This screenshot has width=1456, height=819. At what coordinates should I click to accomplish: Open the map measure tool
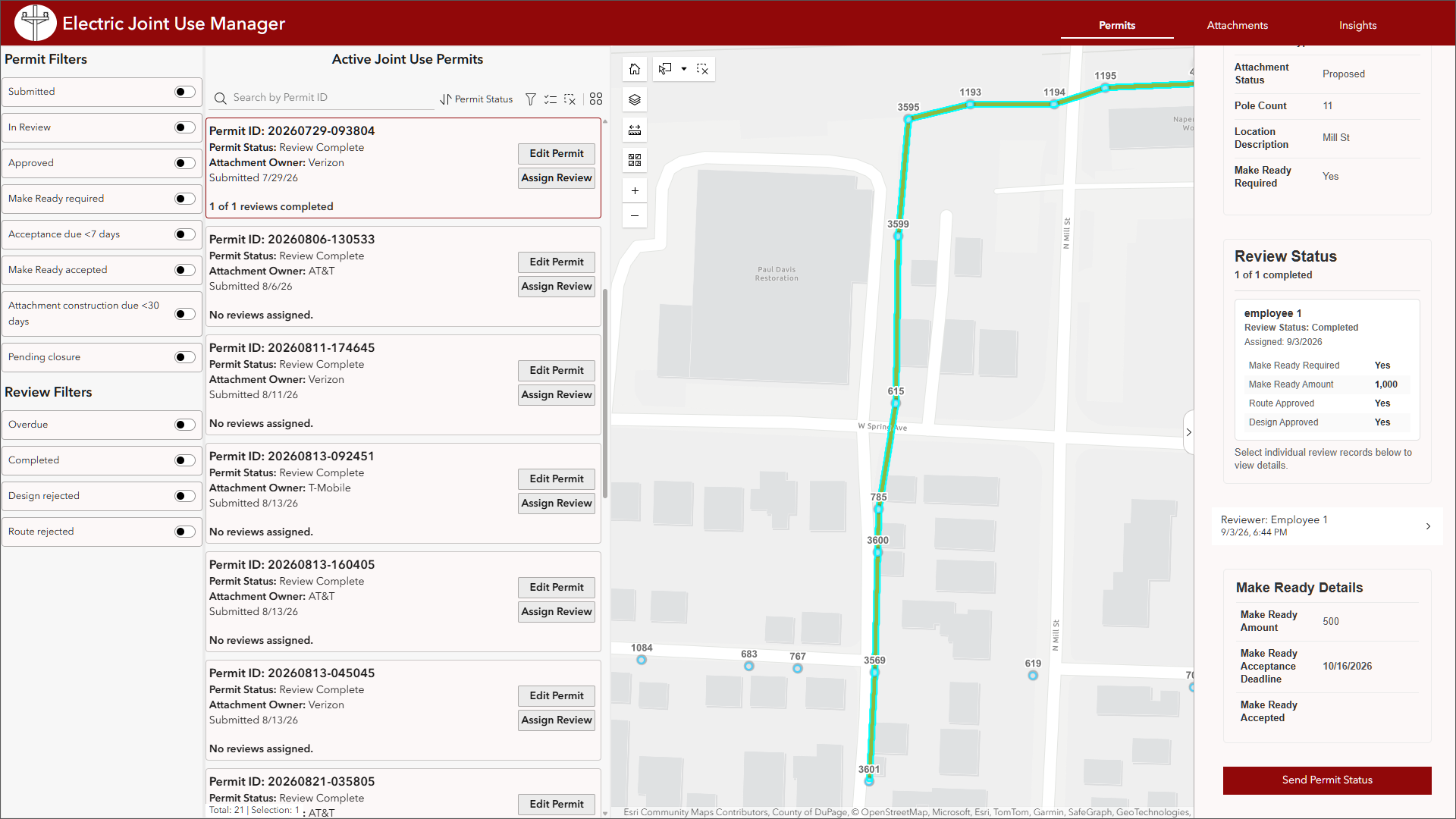click(x=635, y=130)
